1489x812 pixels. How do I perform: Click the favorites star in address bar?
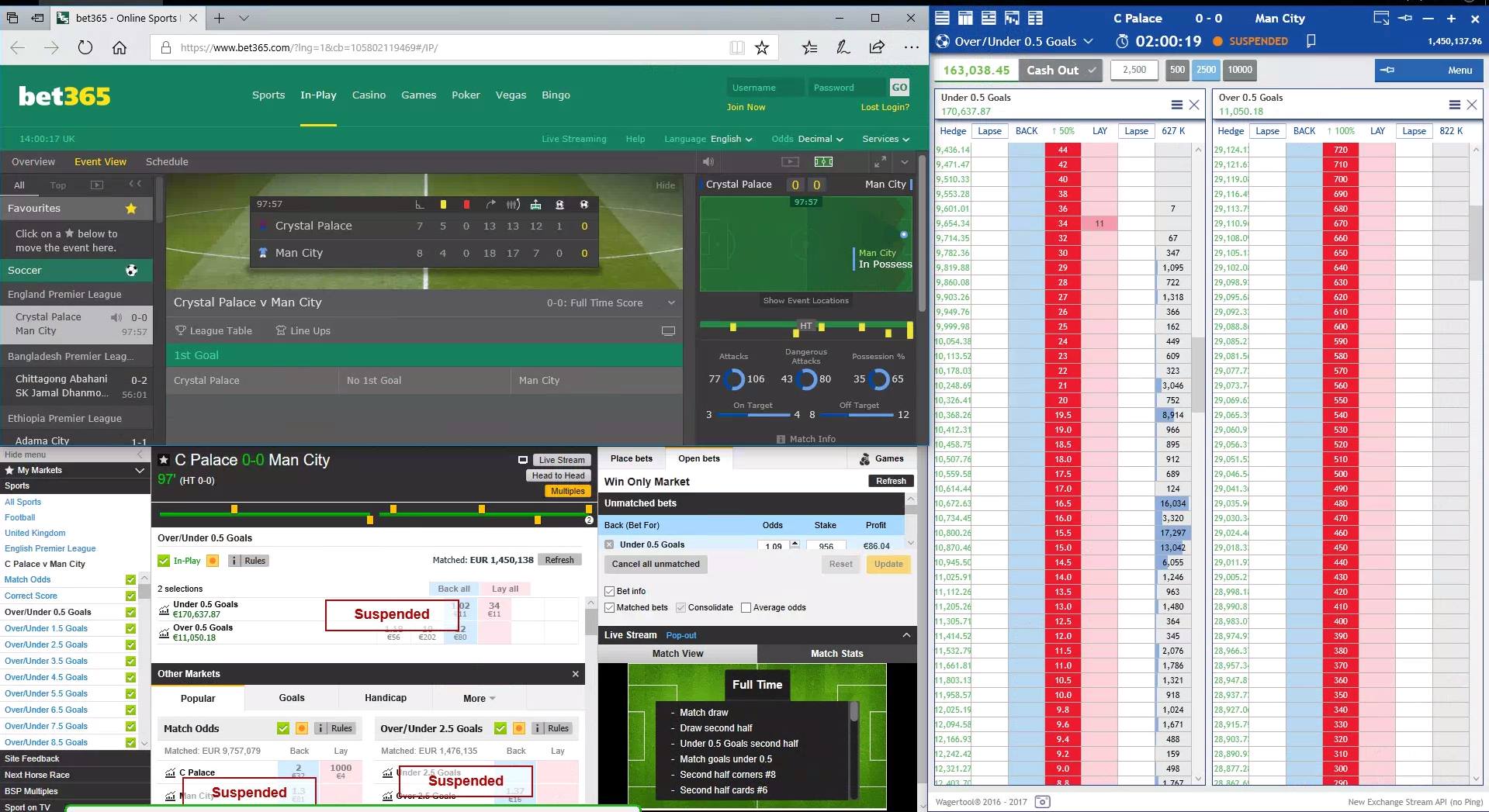762,48
